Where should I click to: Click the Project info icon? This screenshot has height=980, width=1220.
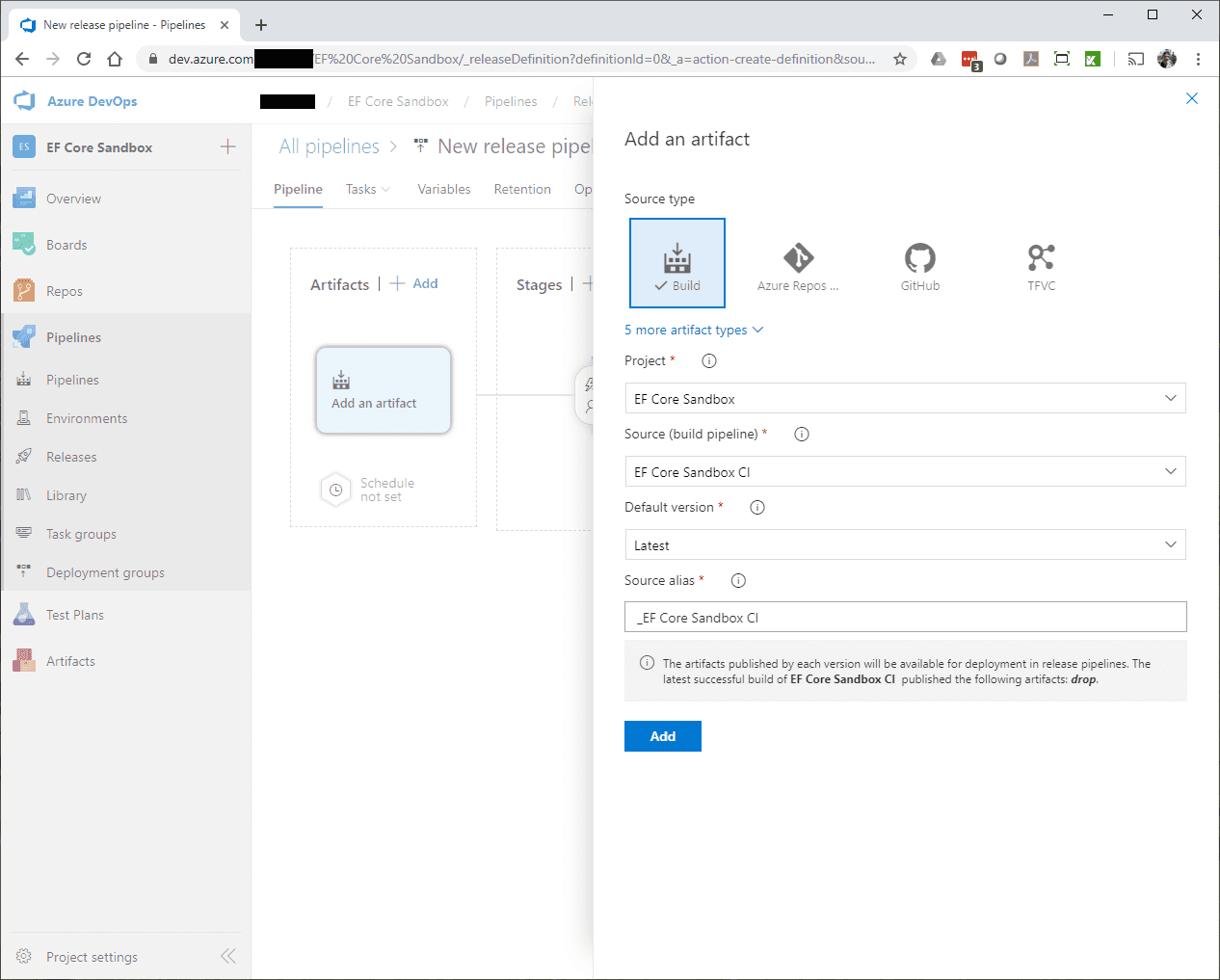(709, 361)
